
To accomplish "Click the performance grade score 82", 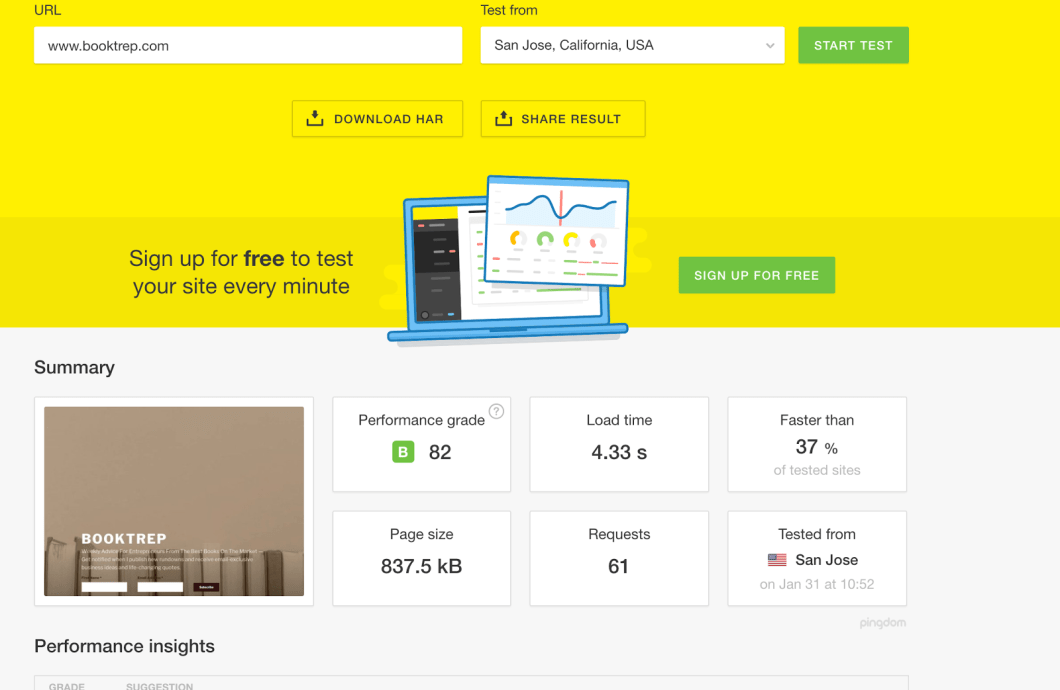I will click(439, 452).
